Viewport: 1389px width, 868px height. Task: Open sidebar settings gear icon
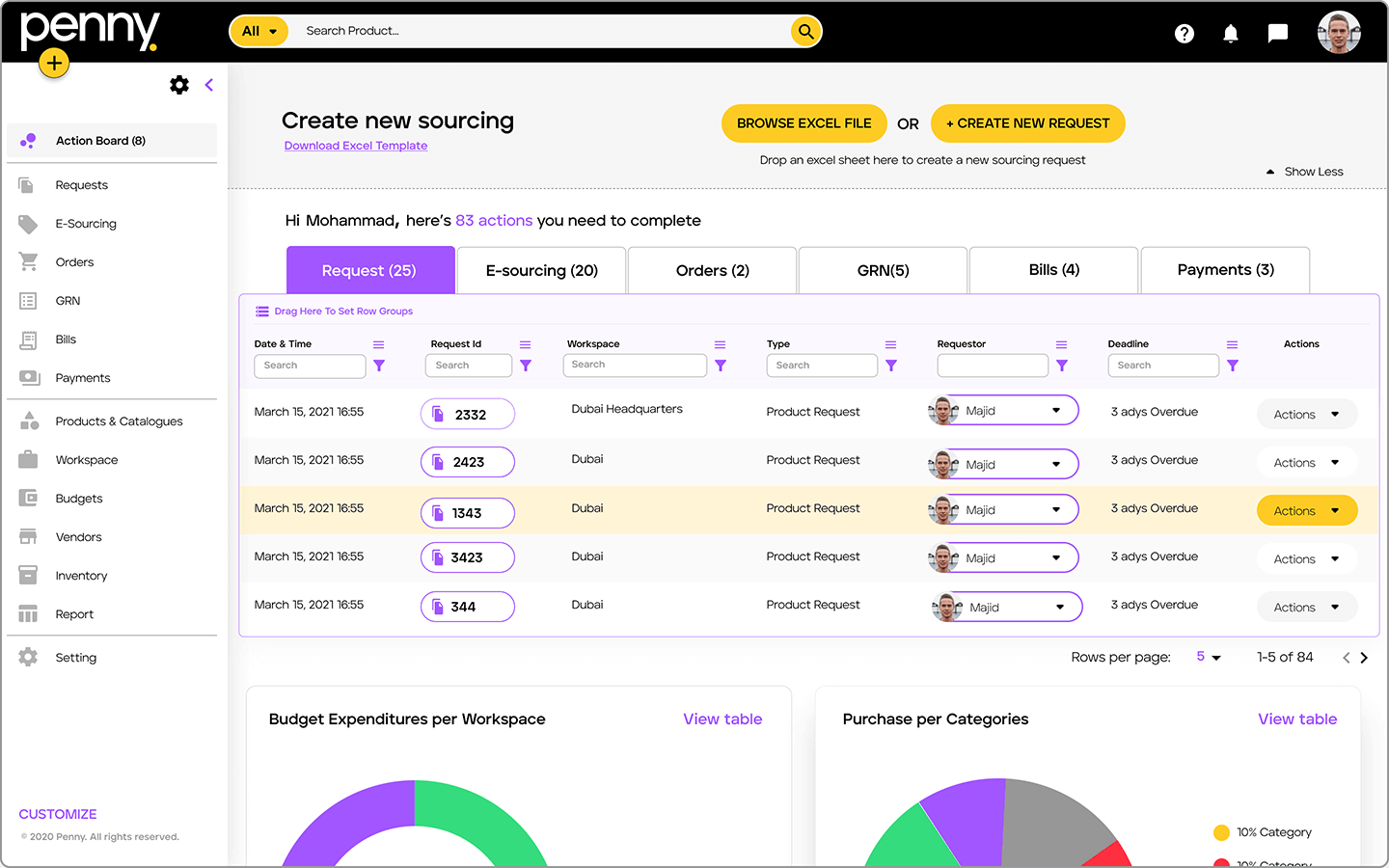click(x=179, y=85)
